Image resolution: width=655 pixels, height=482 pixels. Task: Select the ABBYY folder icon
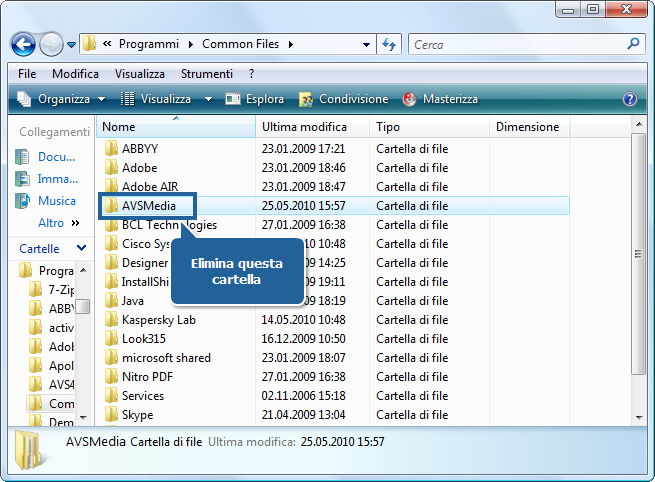111,149
